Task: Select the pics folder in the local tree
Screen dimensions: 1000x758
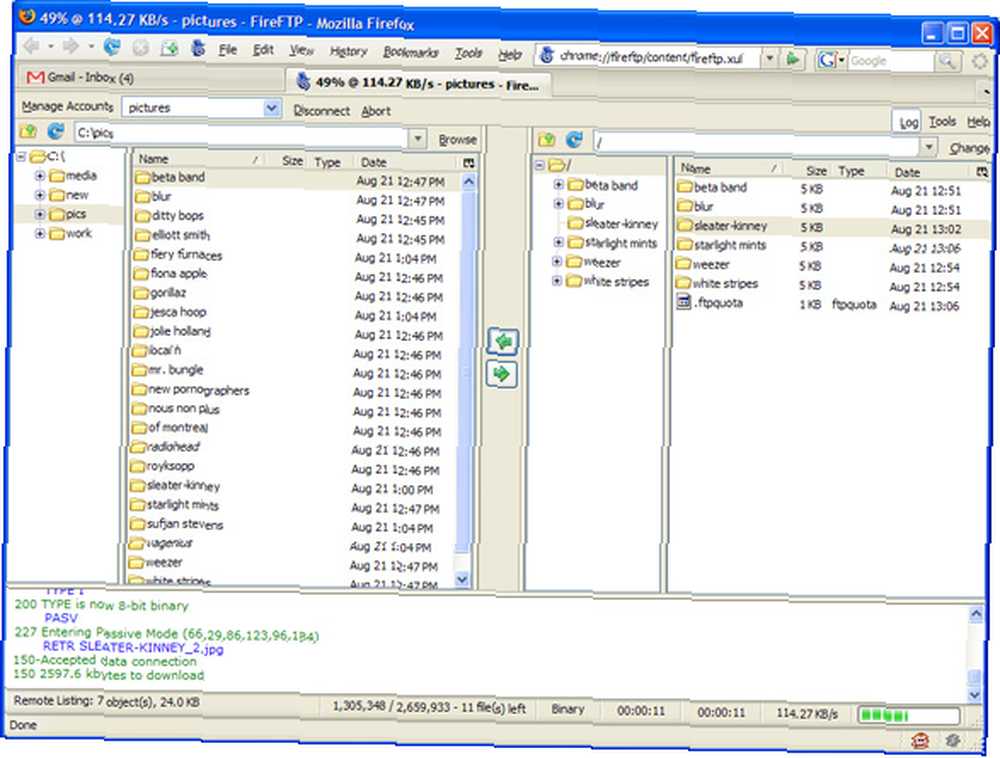Action: pyautogui.click(x=76, y=214)
